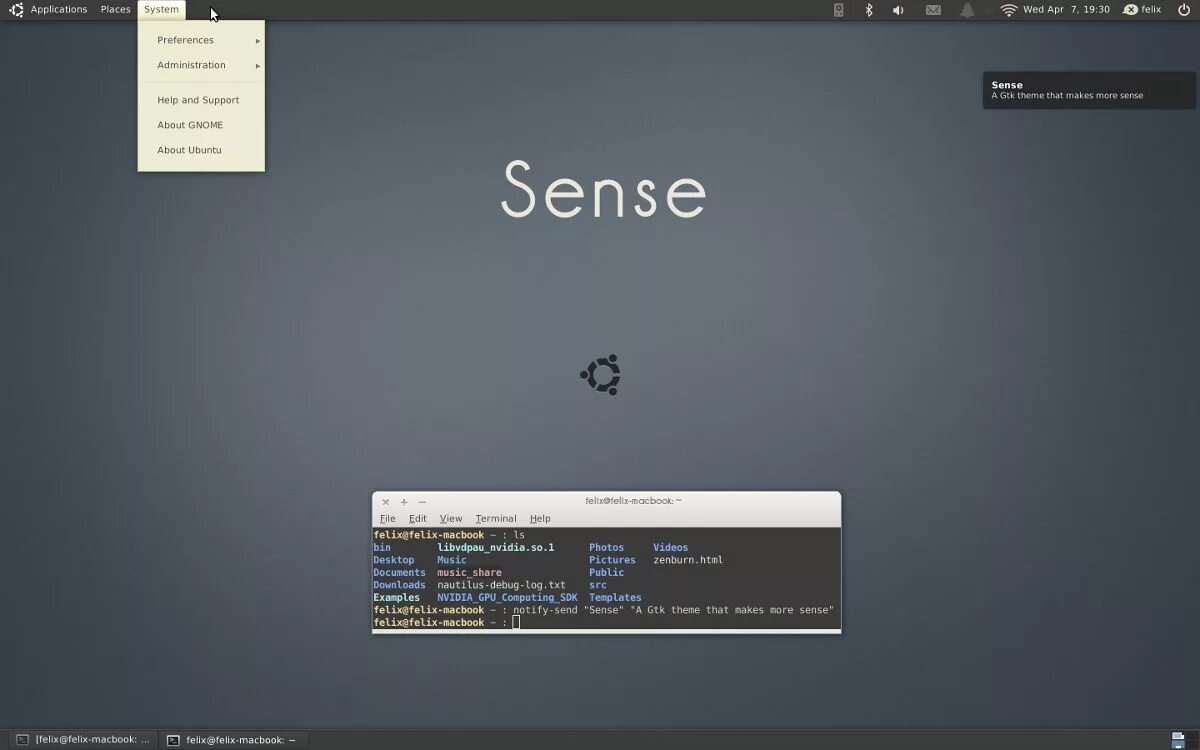
Task: Click nautilus-debug-log.txt in terminal output
Action: [x=501, y=585]
